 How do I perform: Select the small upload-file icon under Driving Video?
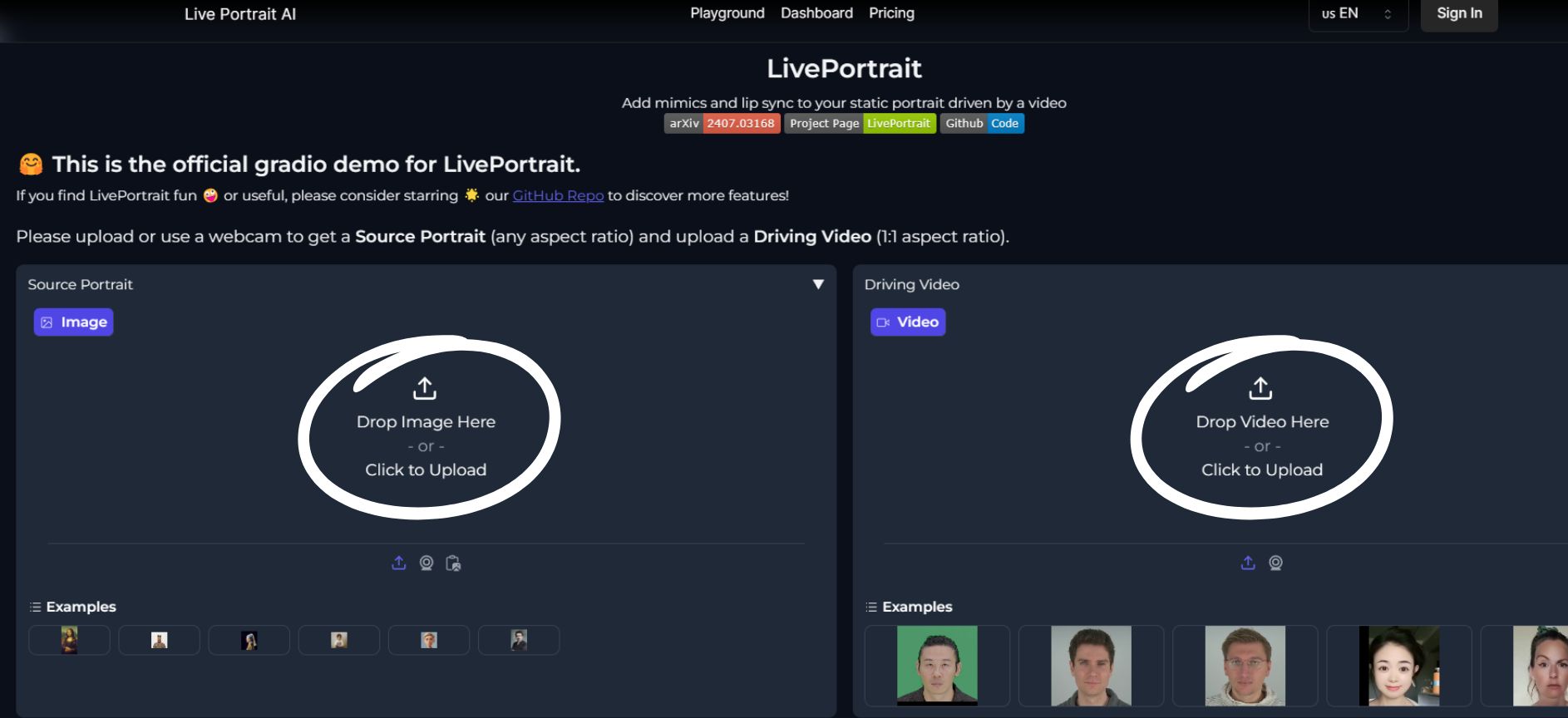click(x=1248, y=563)
